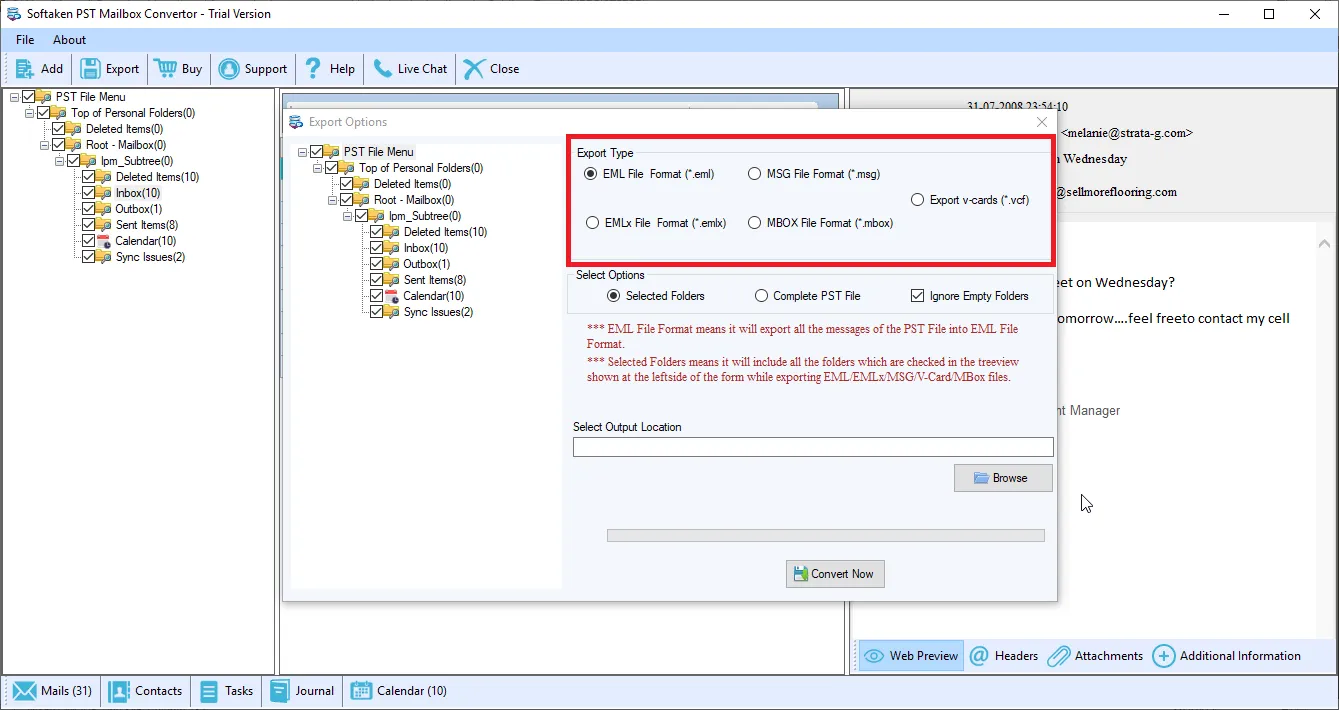
Task: Click the Deleted Items(10) folder icon in Export Options tree
Action: click(392, 232)
